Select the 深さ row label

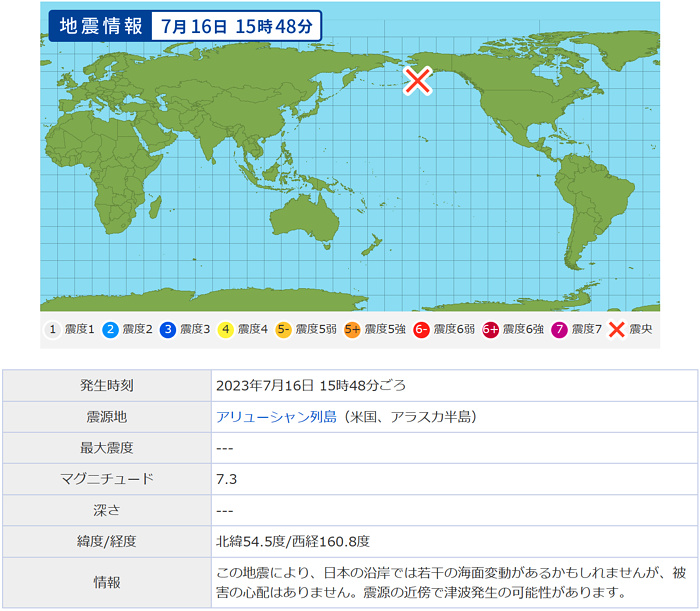click(107, 511)
